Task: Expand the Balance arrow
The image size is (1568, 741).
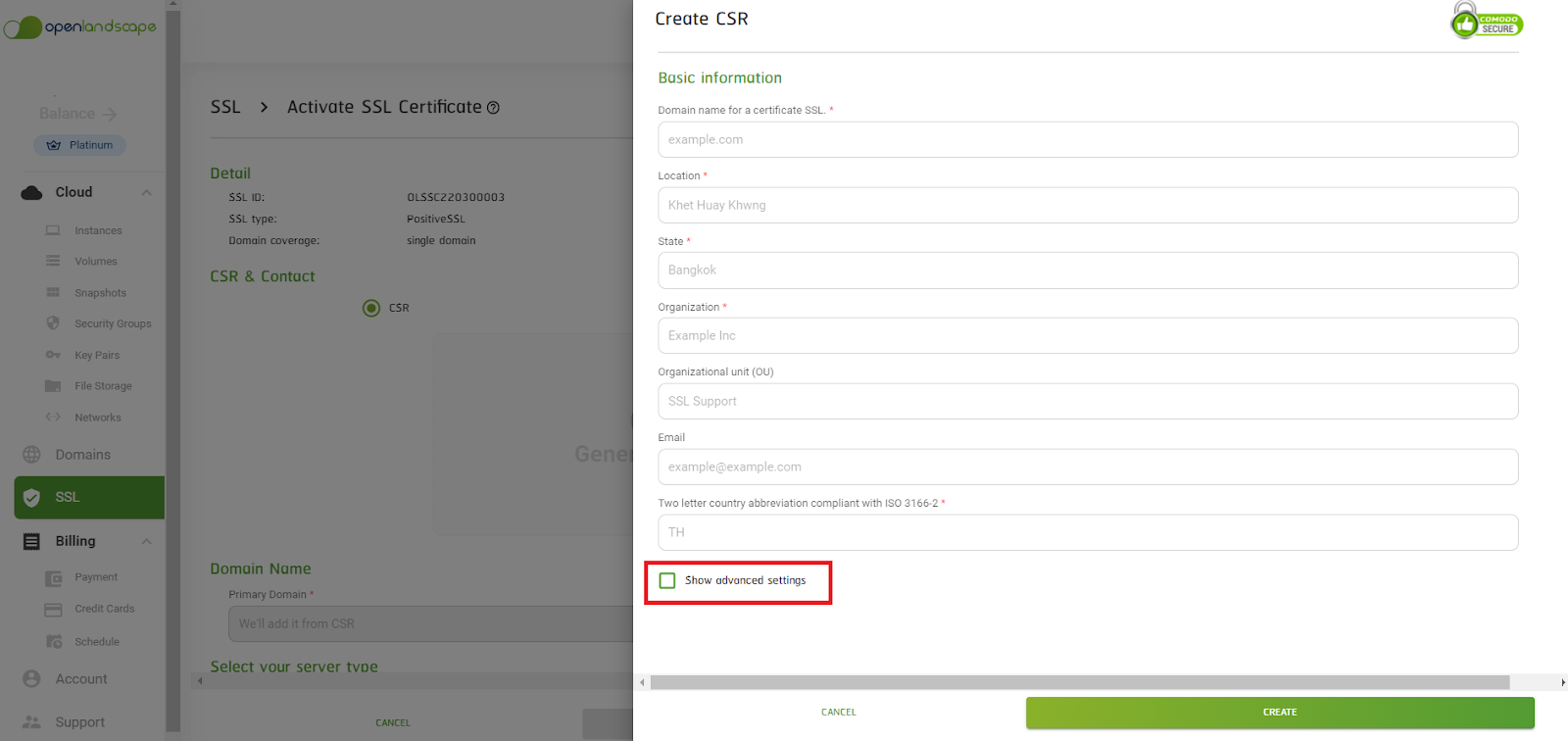Action: tap(109, 114)
